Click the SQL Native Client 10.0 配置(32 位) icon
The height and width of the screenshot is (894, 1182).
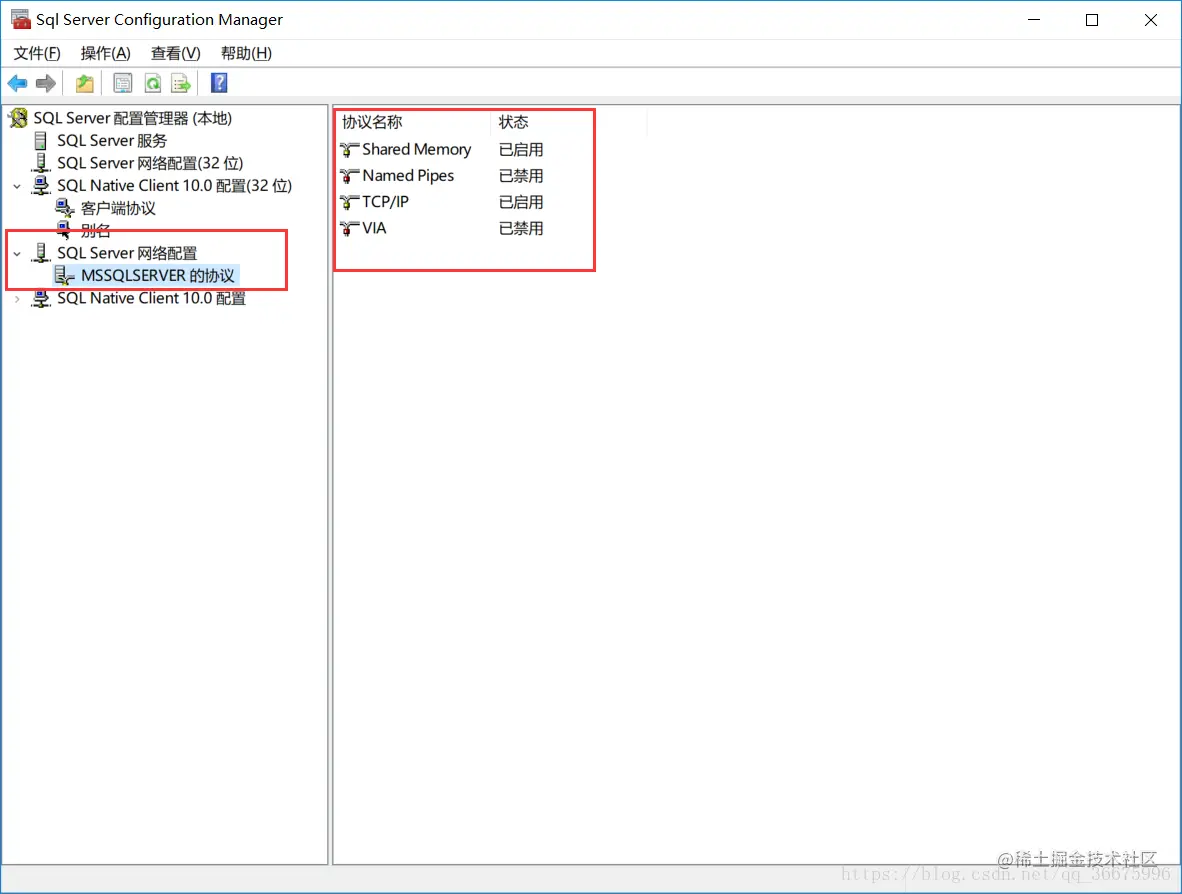[x=41, y=185]
